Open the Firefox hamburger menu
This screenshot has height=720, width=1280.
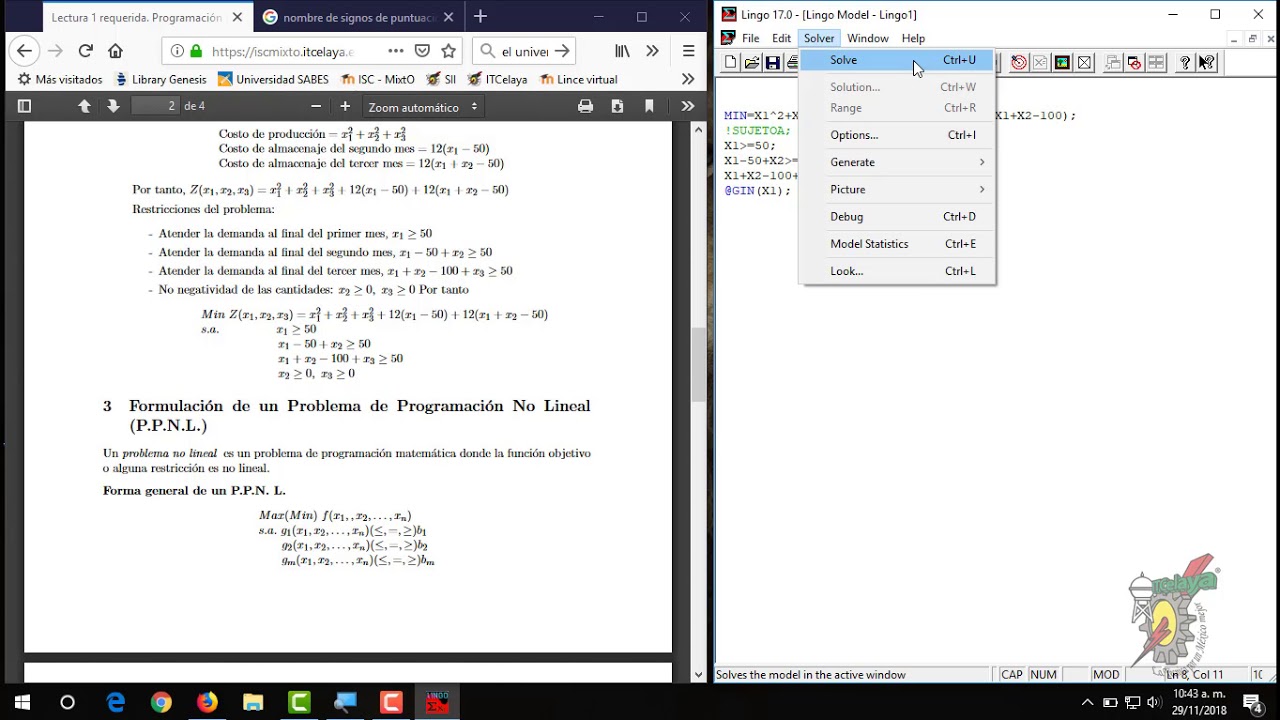688,51
